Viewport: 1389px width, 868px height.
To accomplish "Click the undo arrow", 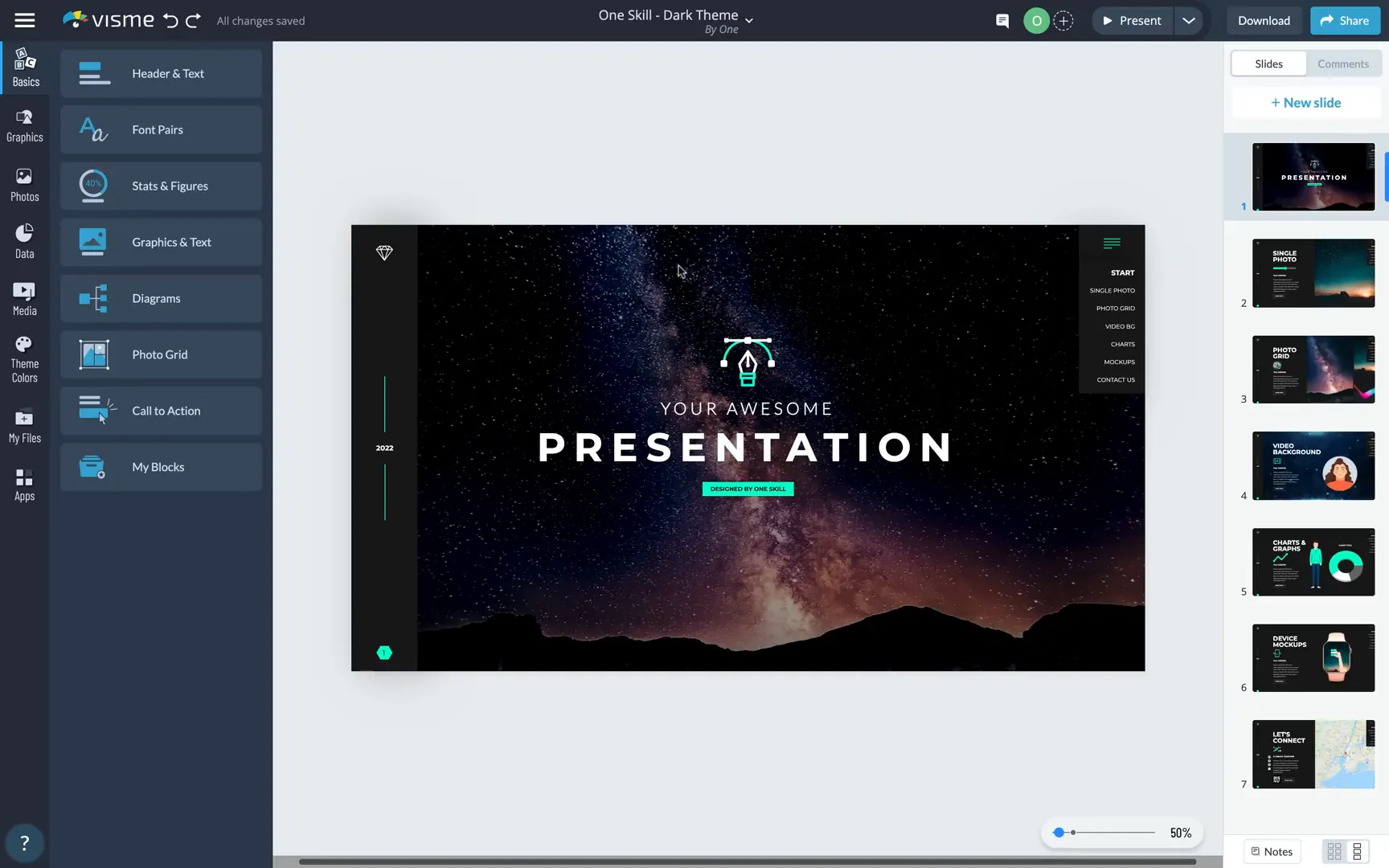I will pyautogui.click(x=169, y=20).
